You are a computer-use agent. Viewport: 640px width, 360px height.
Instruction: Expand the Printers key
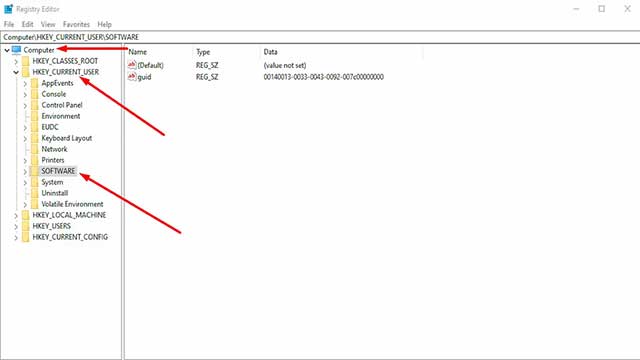[x=25, y=160]
